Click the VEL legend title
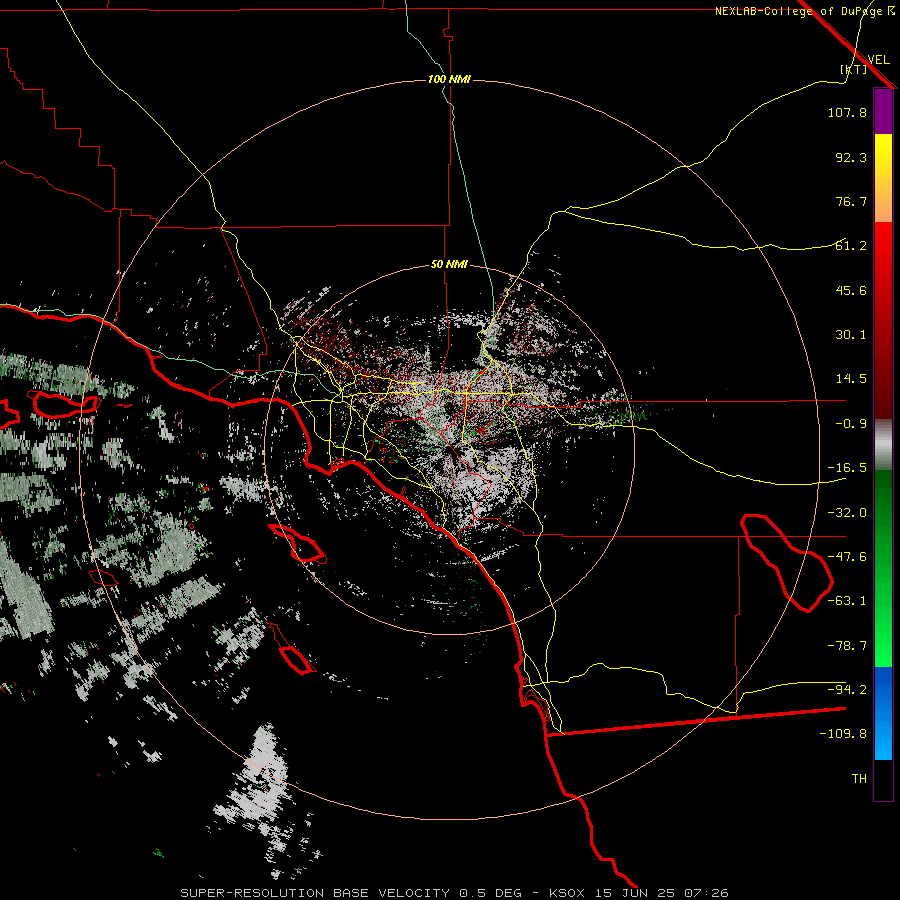900x900 pixels. tap(878, 60)
